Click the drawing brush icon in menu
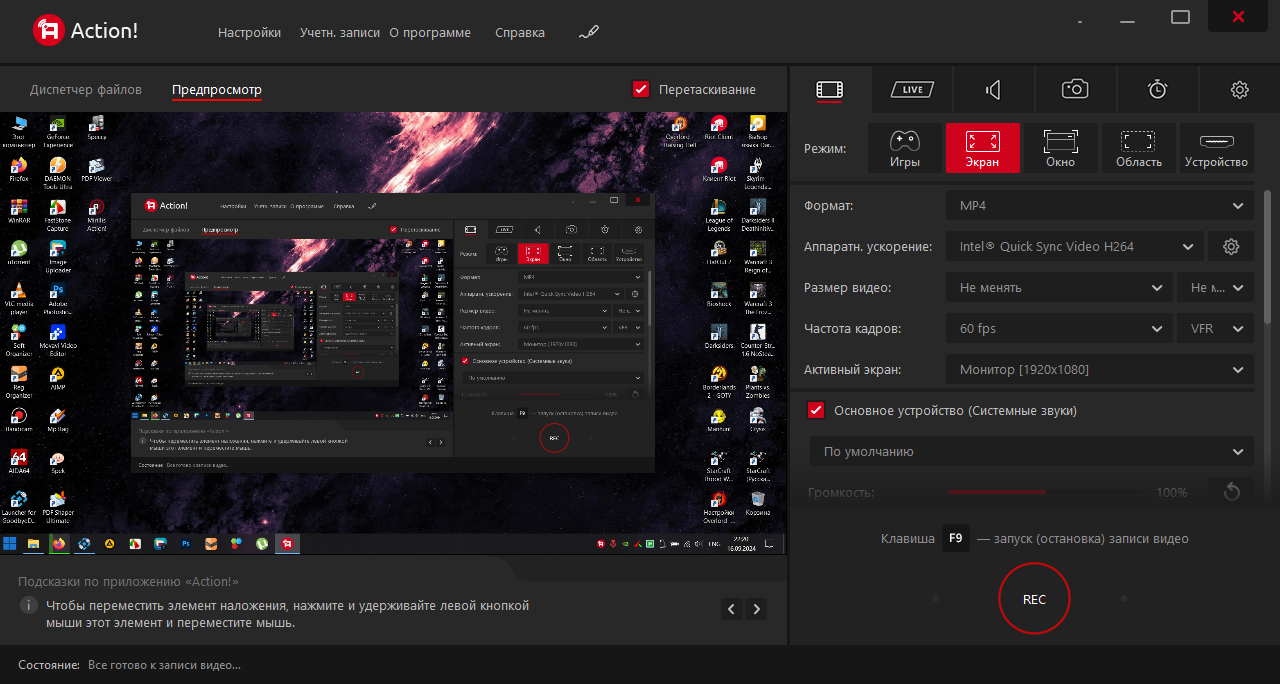 point(589,33)
